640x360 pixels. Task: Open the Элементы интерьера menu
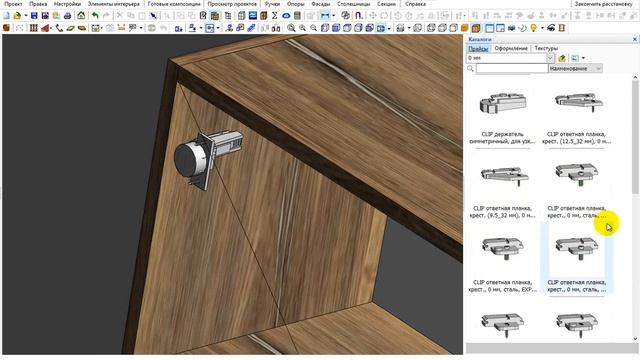point(113,4)
